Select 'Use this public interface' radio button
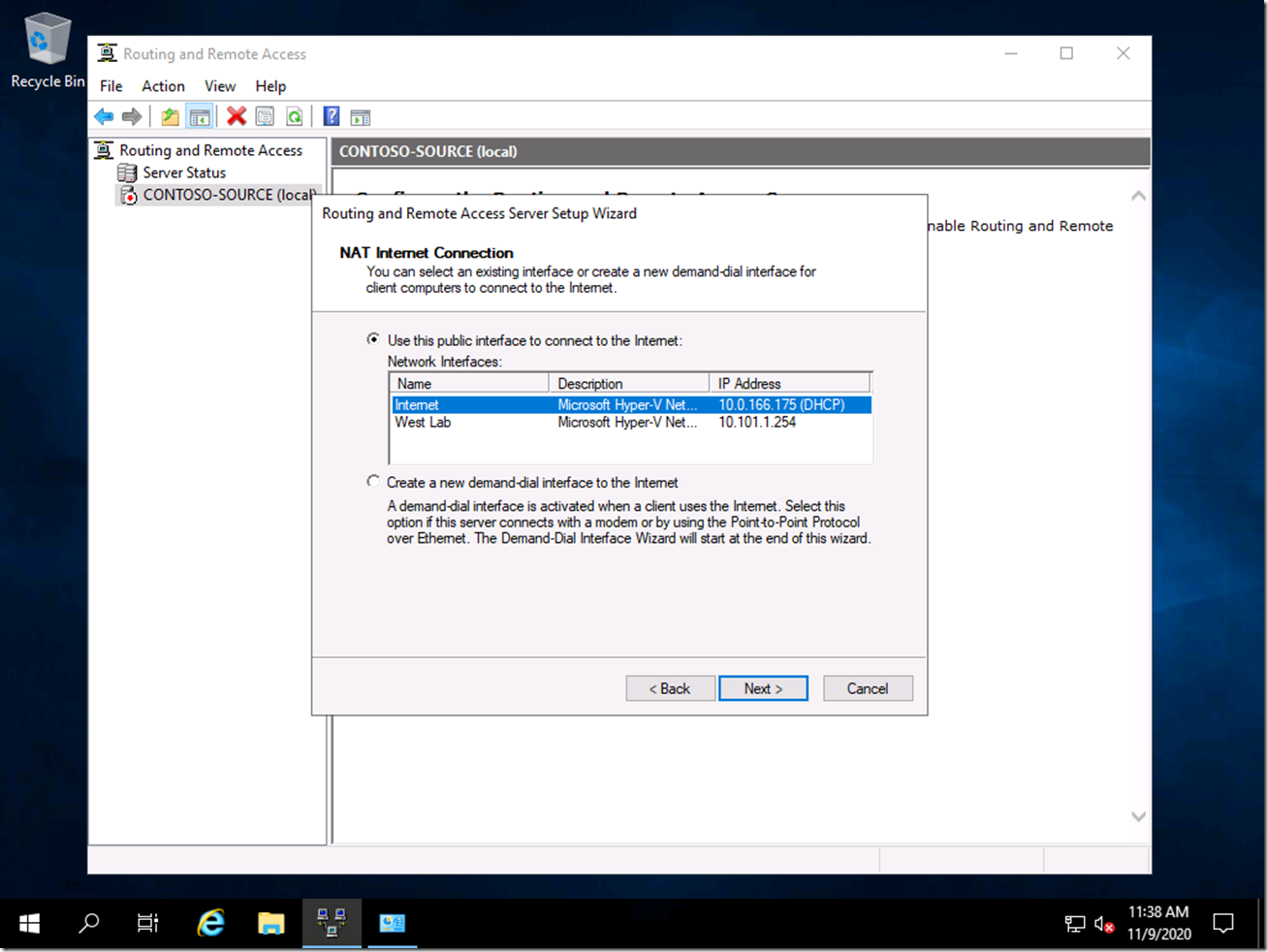Screen dimensions: 1268x952 pyautogui.click(x=373, y=339)
